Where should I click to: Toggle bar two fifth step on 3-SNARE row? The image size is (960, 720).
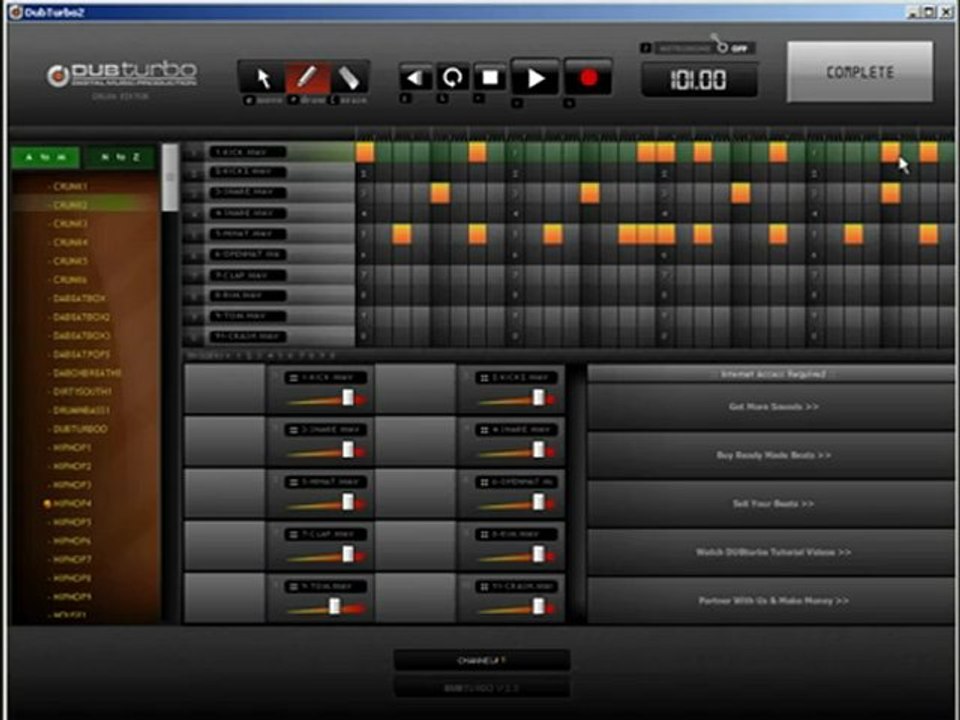590,193
